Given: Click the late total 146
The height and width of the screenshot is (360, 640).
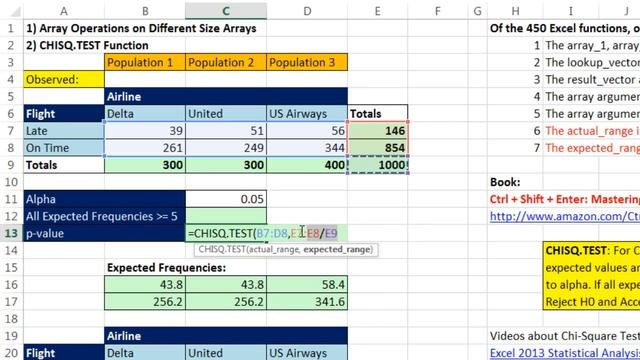Looking at the screenshot, I should 378,131.
